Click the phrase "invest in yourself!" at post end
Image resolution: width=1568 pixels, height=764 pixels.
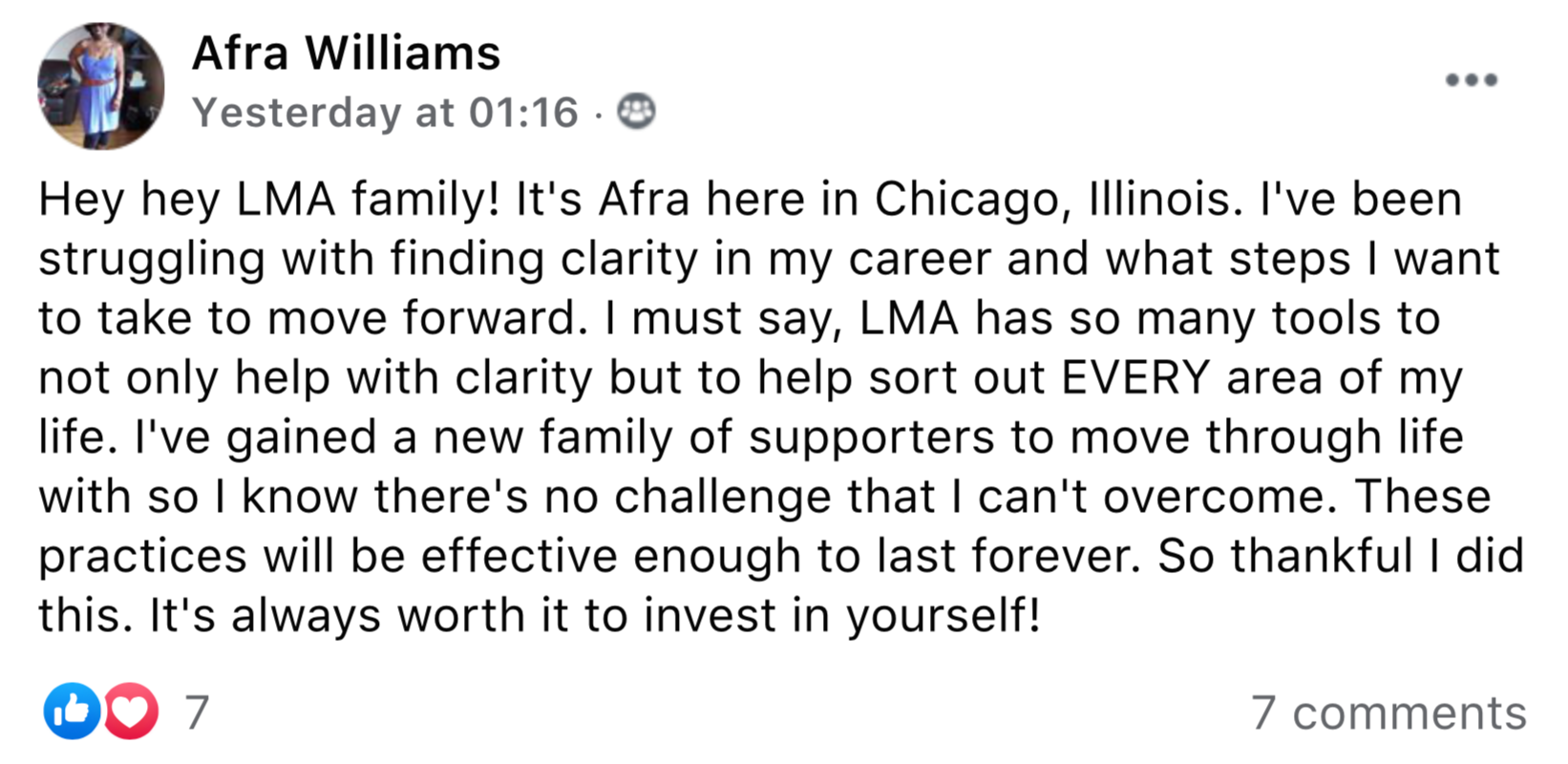[840, 615]
